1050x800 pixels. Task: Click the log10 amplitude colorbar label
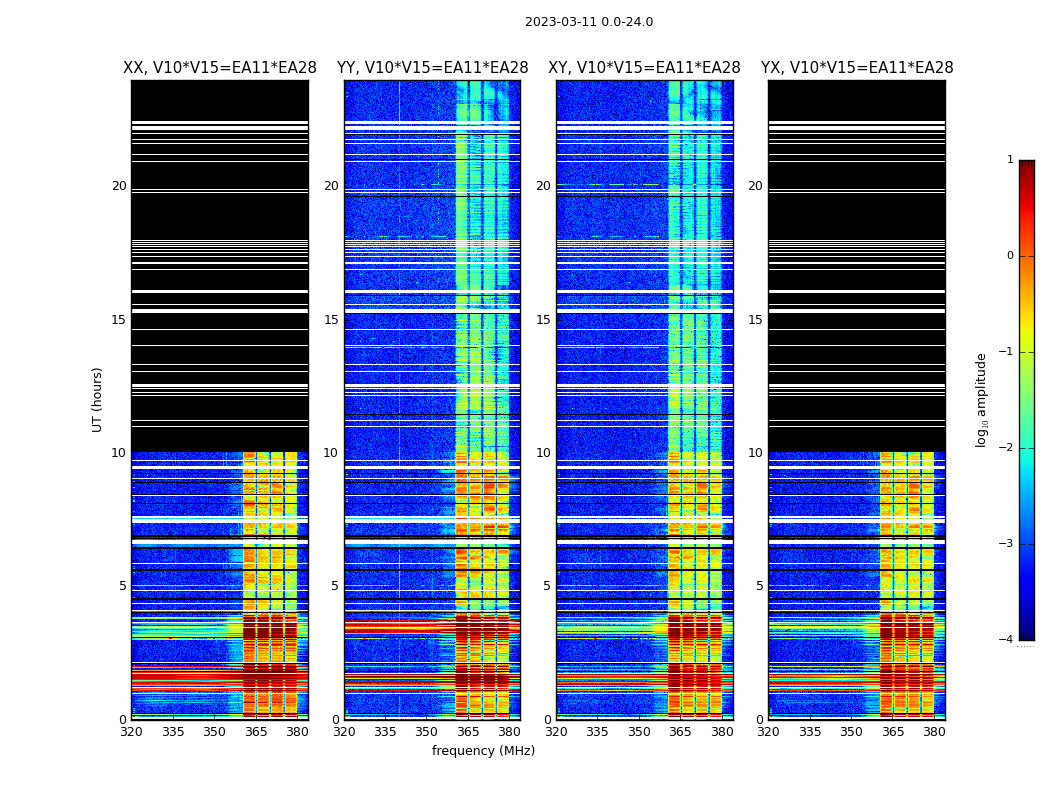981,400
